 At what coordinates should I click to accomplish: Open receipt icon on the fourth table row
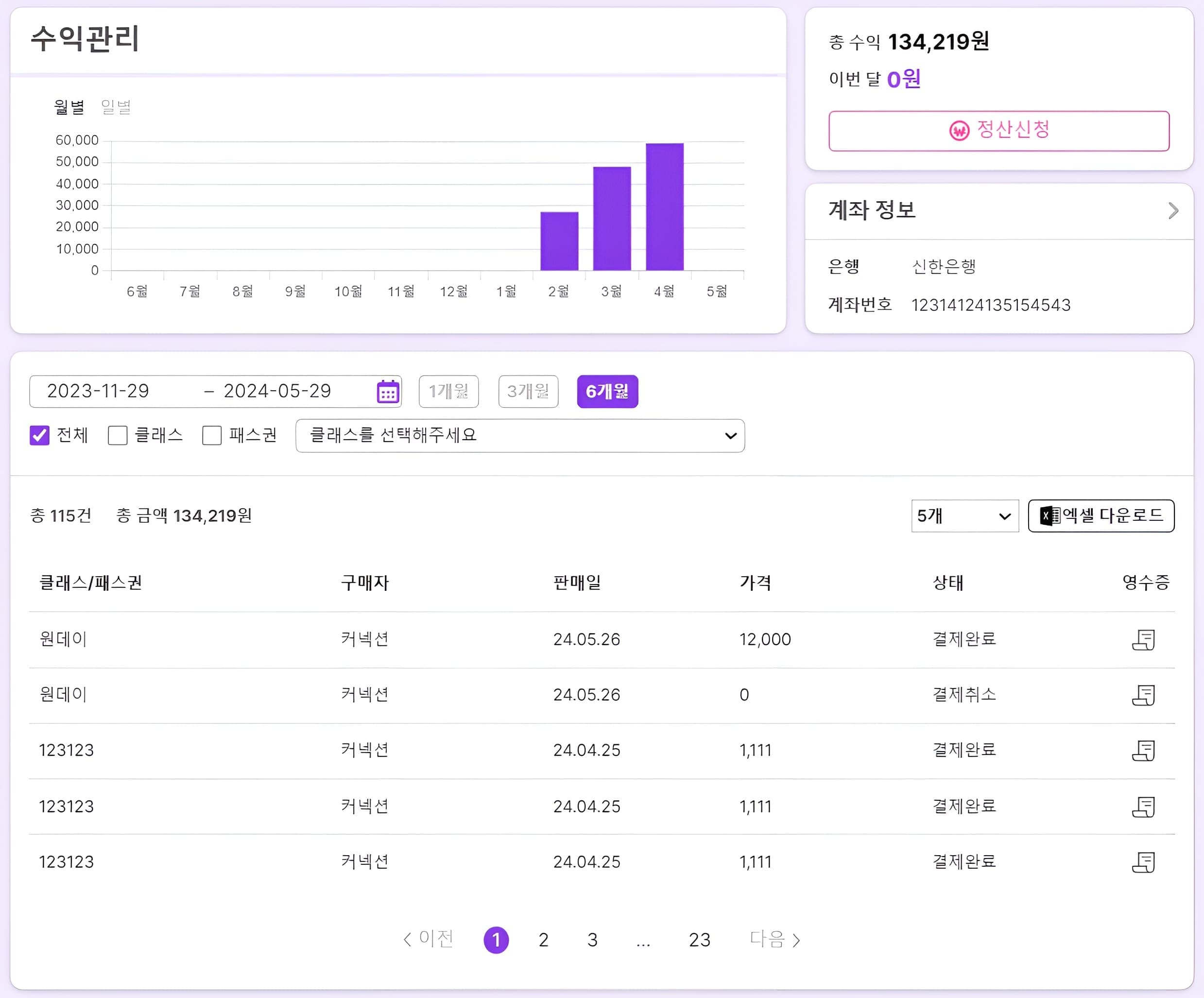(1143, 806)
